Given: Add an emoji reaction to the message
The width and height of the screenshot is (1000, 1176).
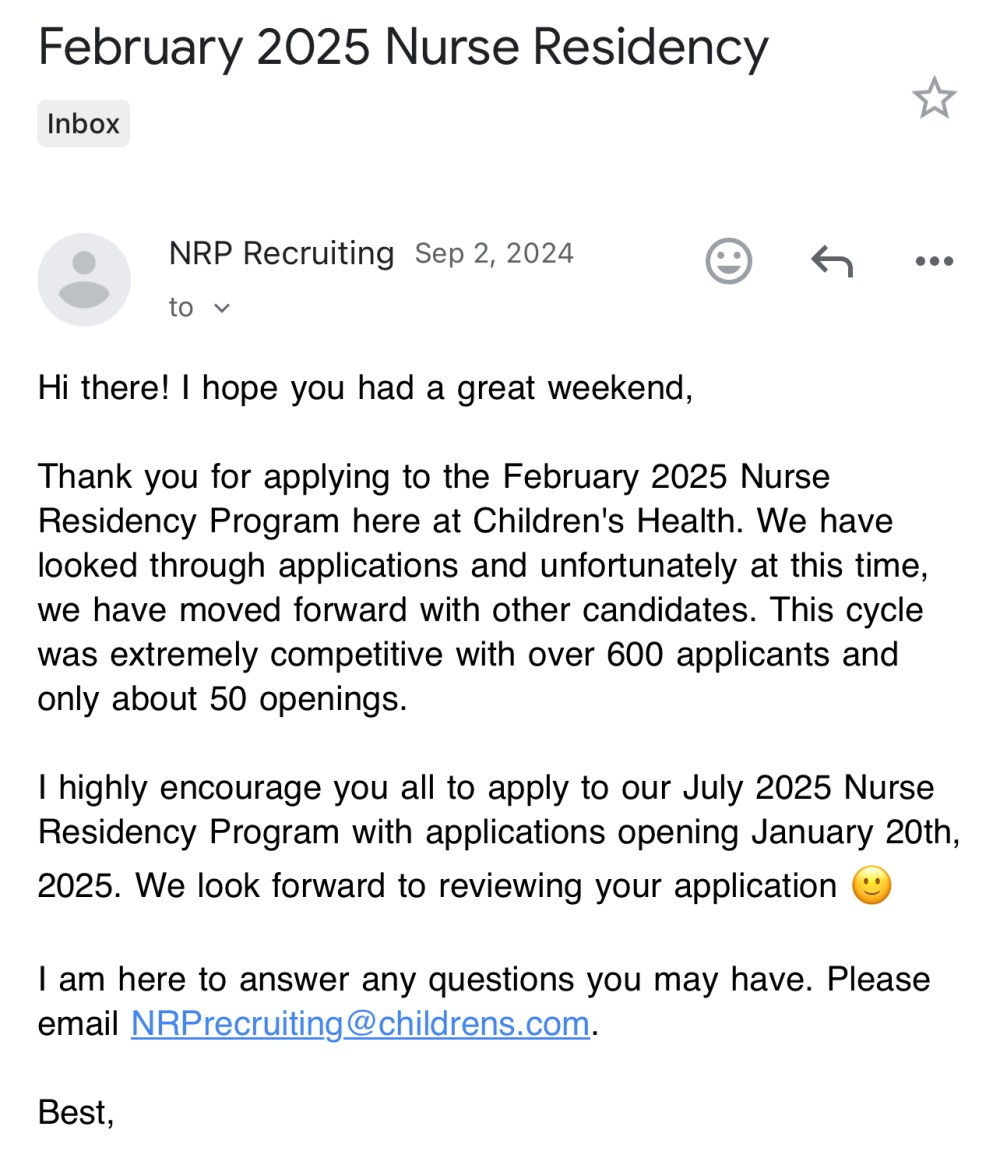Looking at the screenshot, I should coord(728,261).
